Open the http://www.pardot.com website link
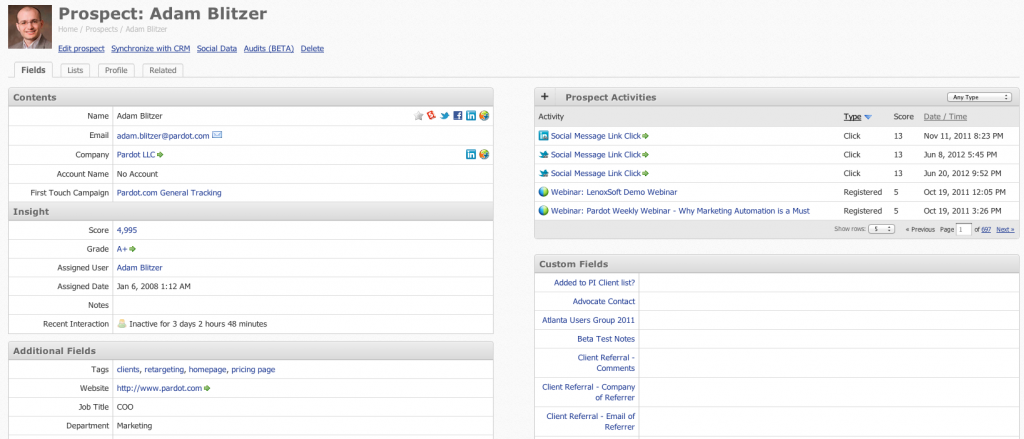 coord(159,388)
